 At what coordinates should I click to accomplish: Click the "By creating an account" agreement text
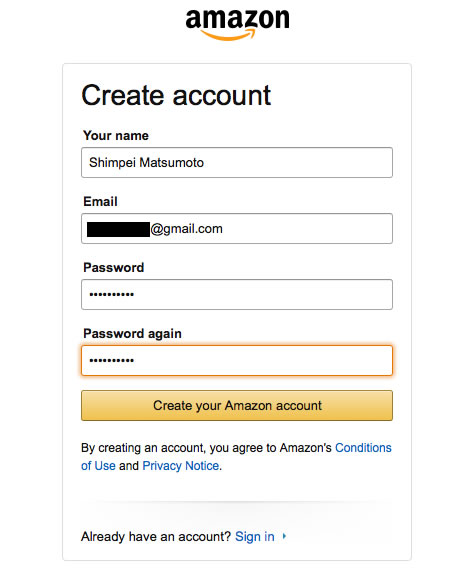206,447
